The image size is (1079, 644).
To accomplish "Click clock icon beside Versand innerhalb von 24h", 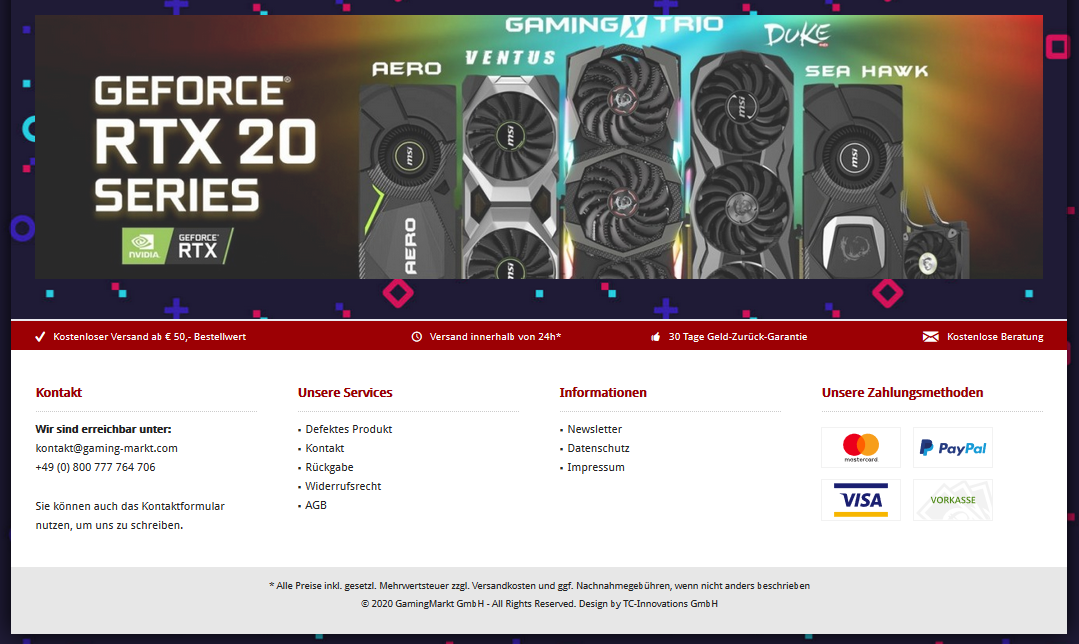I will click(416, 336).
